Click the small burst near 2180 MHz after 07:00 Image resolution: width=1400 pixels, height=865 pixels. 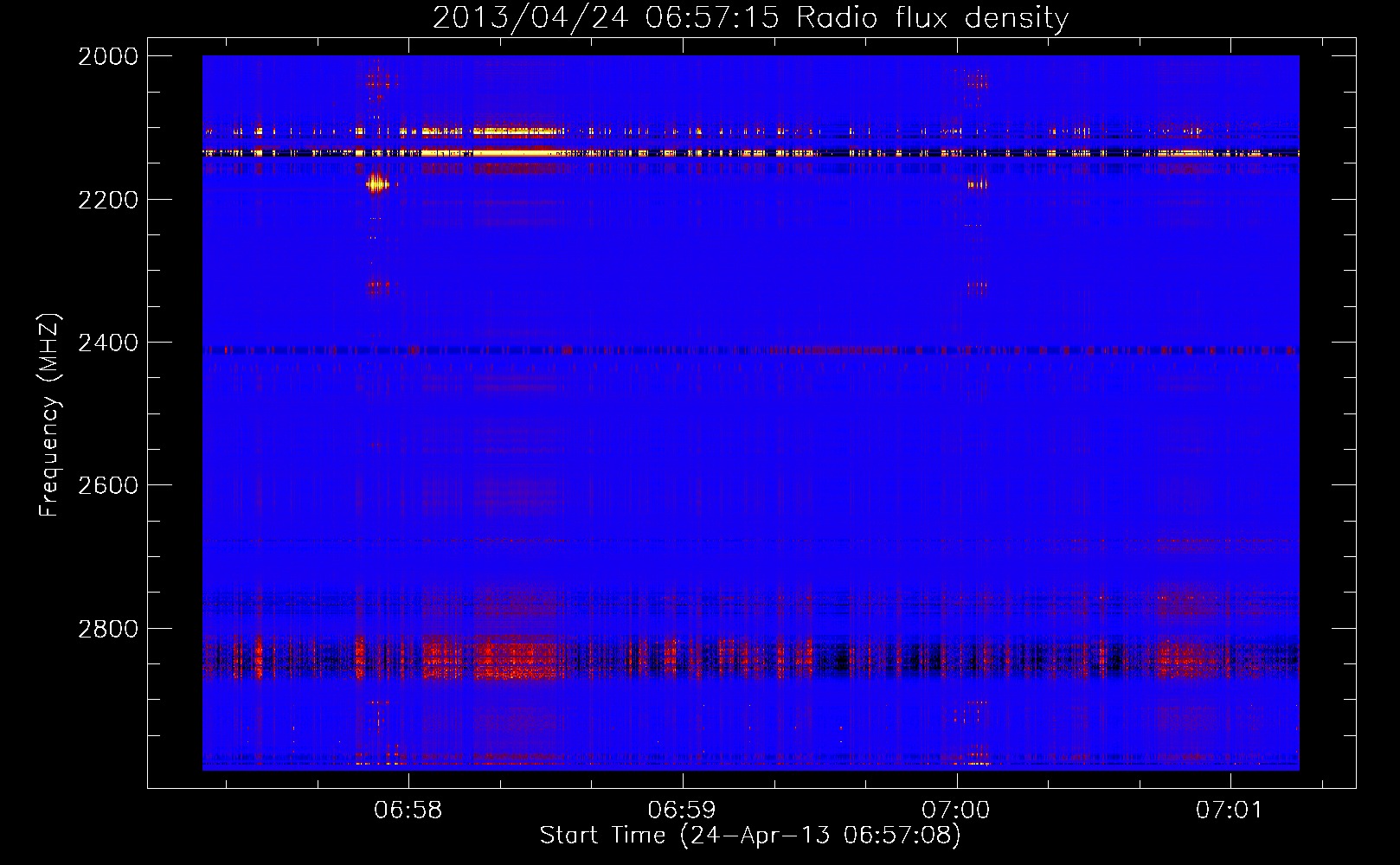click(x=977, y=184)
